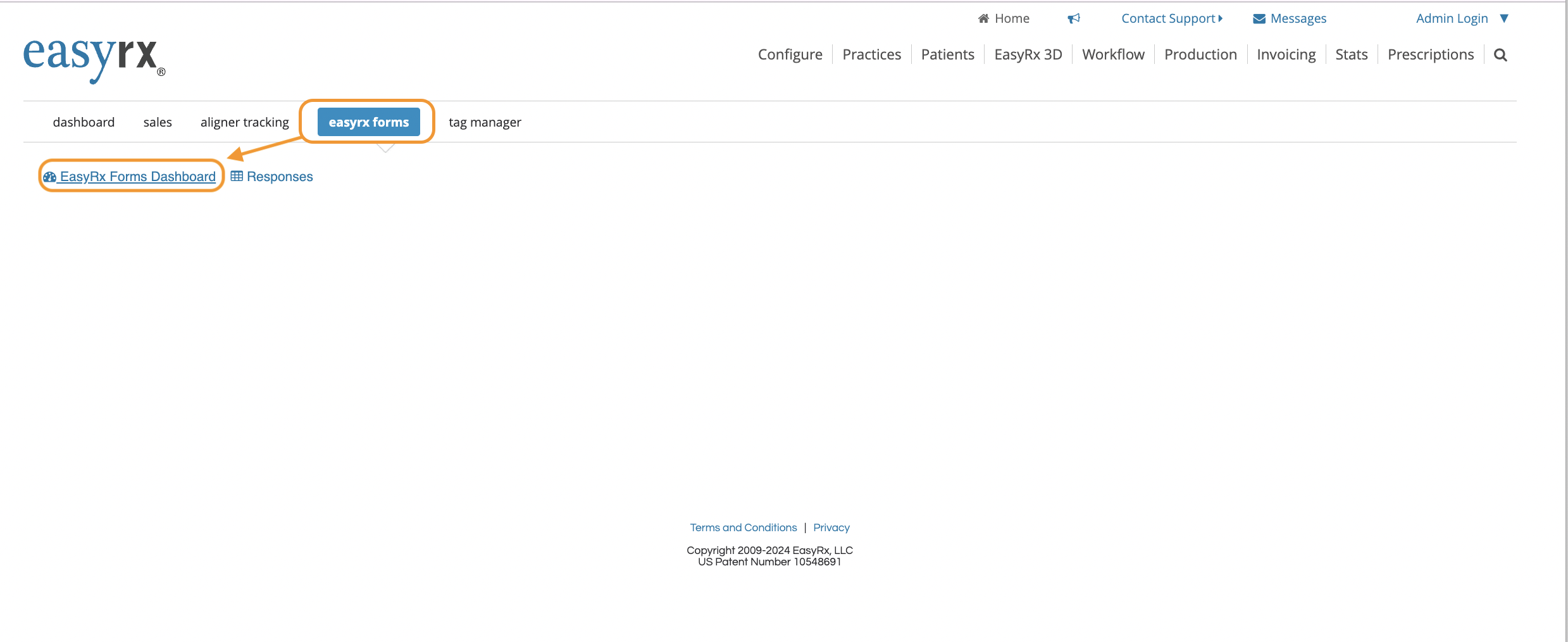Viewport: 1568px width, 642px height.
Task: Open the announcements megaphone icon
Action: pos(1074,18)
